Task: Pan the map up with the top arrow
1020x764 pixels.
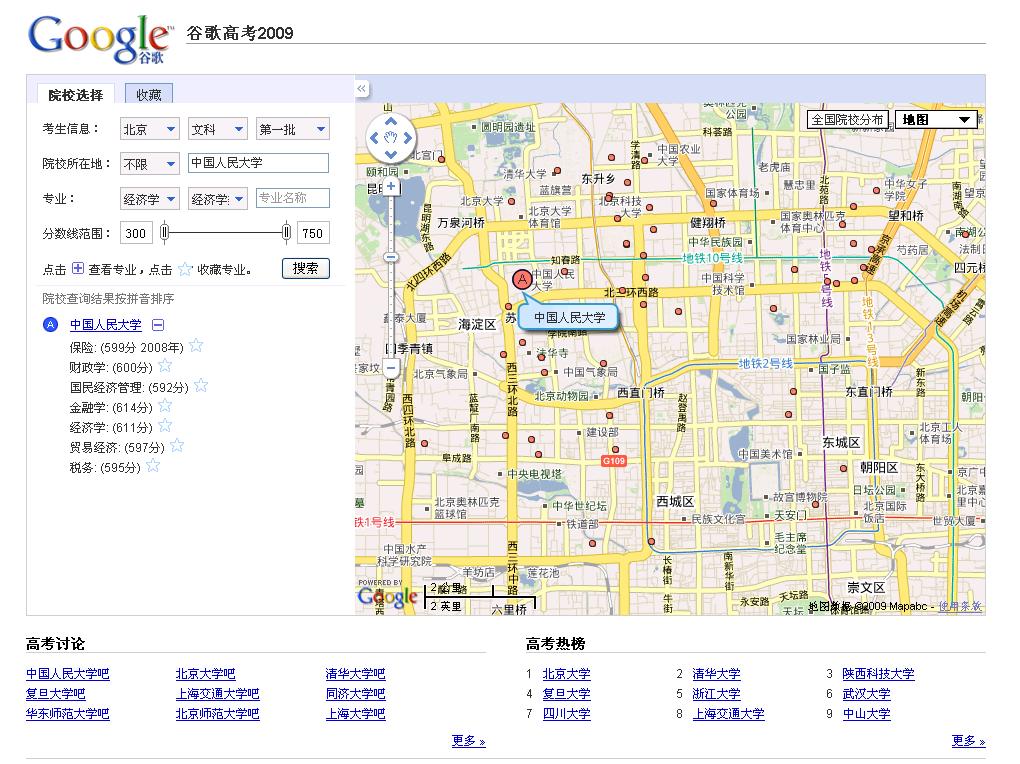Action: point(391,122)
